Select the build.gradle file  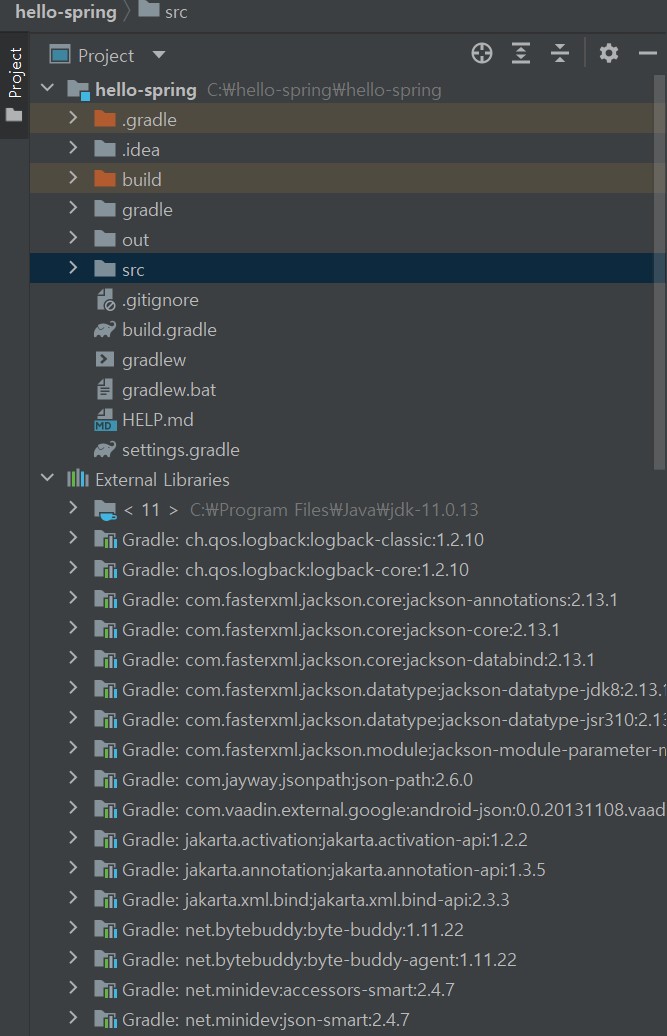(x=169, y=330)
